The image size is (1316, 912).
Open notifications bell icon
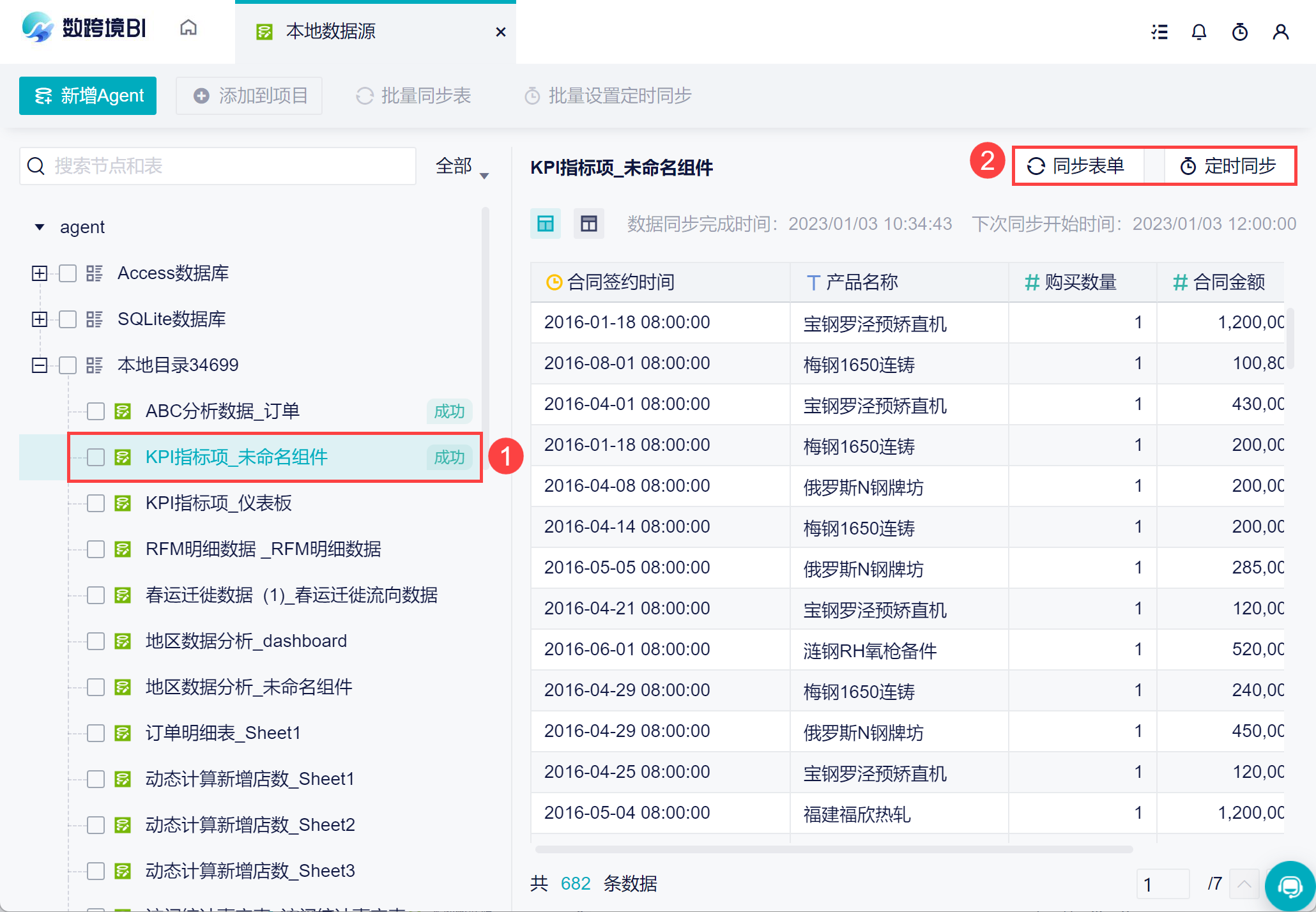point(1199,32)
